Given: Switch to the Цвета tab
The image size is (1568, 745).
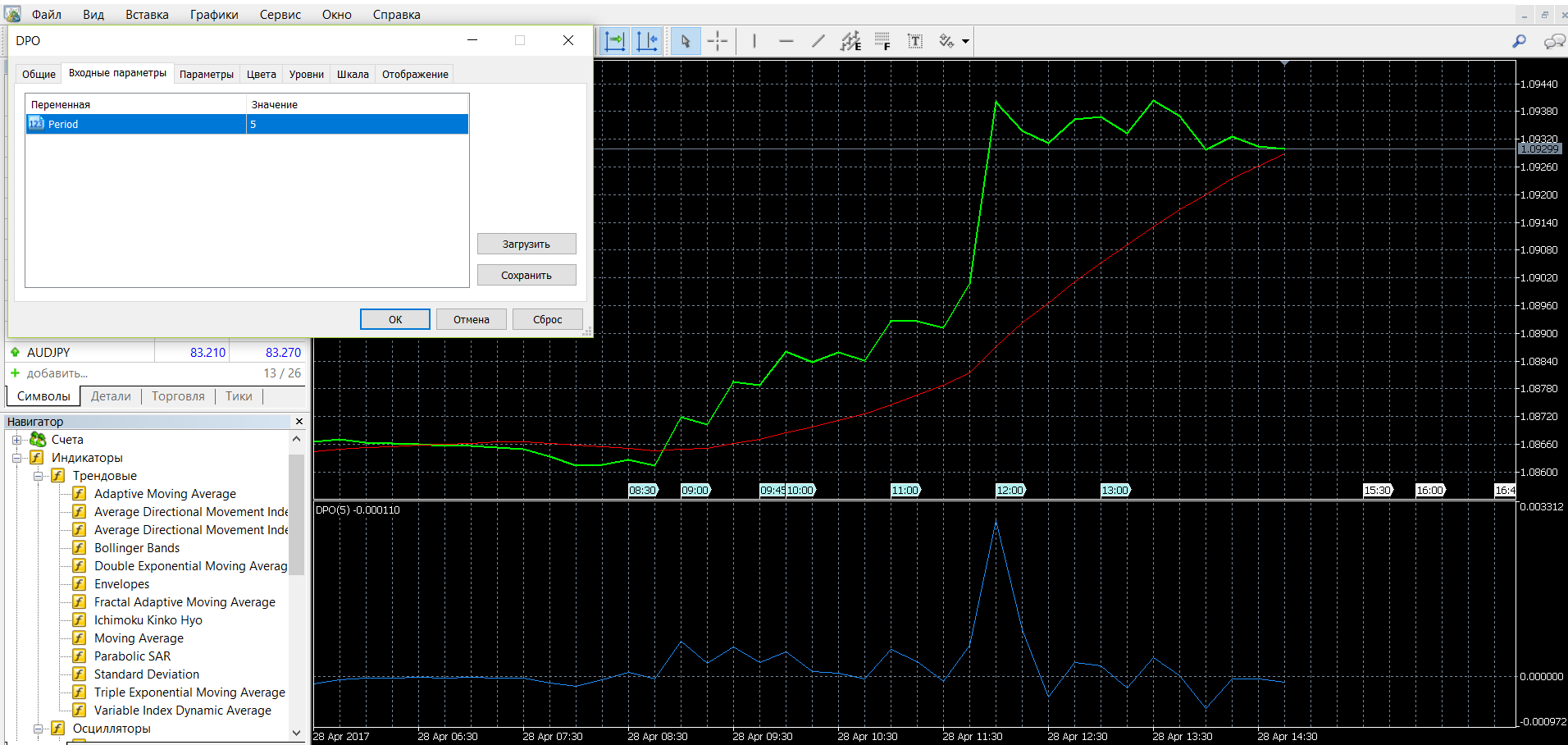Looking at the screenshot, I should click(262, 74).
